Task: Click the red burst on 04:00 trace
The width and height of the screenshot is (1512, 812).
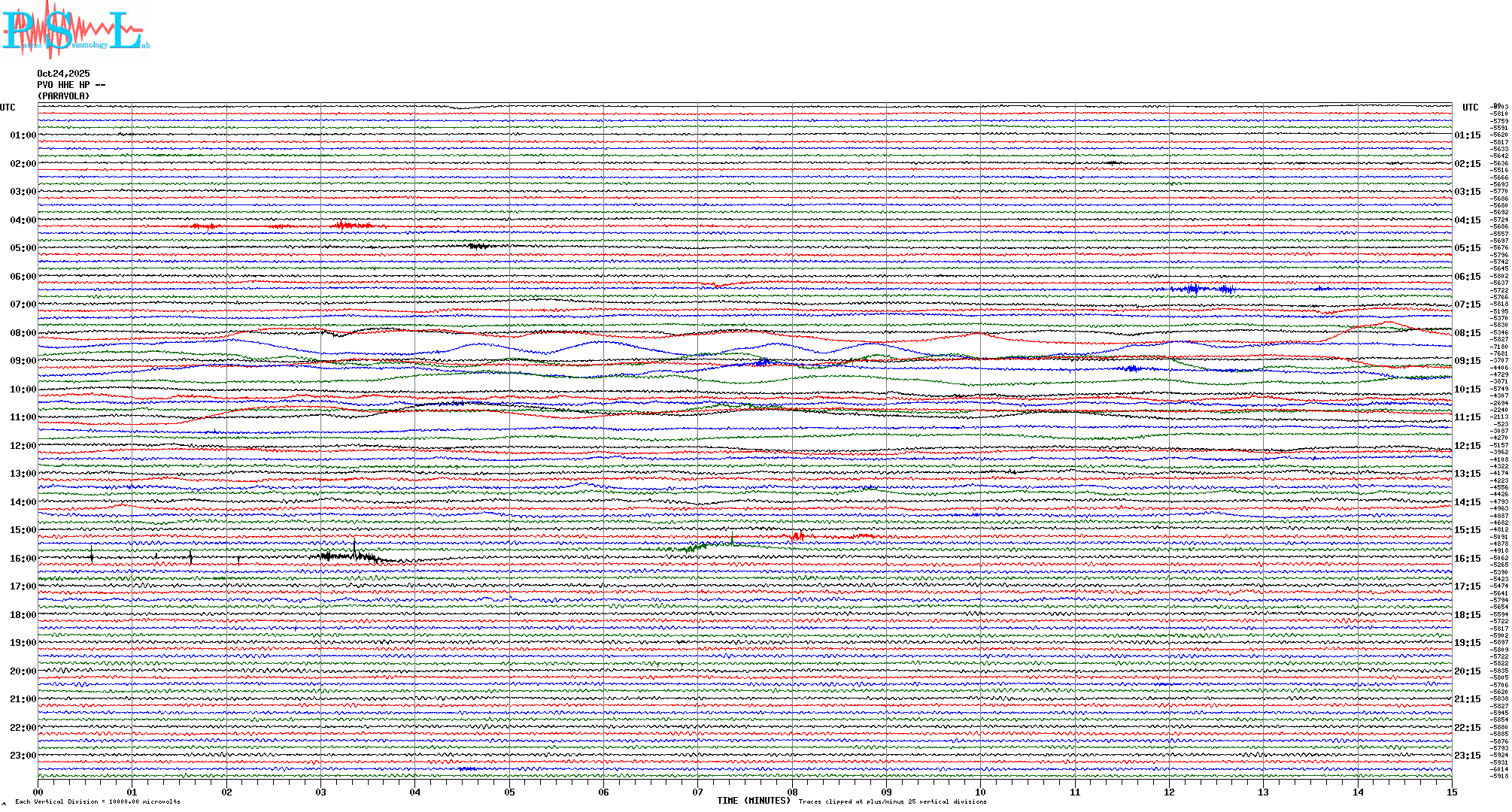Action: click(346, 226)
